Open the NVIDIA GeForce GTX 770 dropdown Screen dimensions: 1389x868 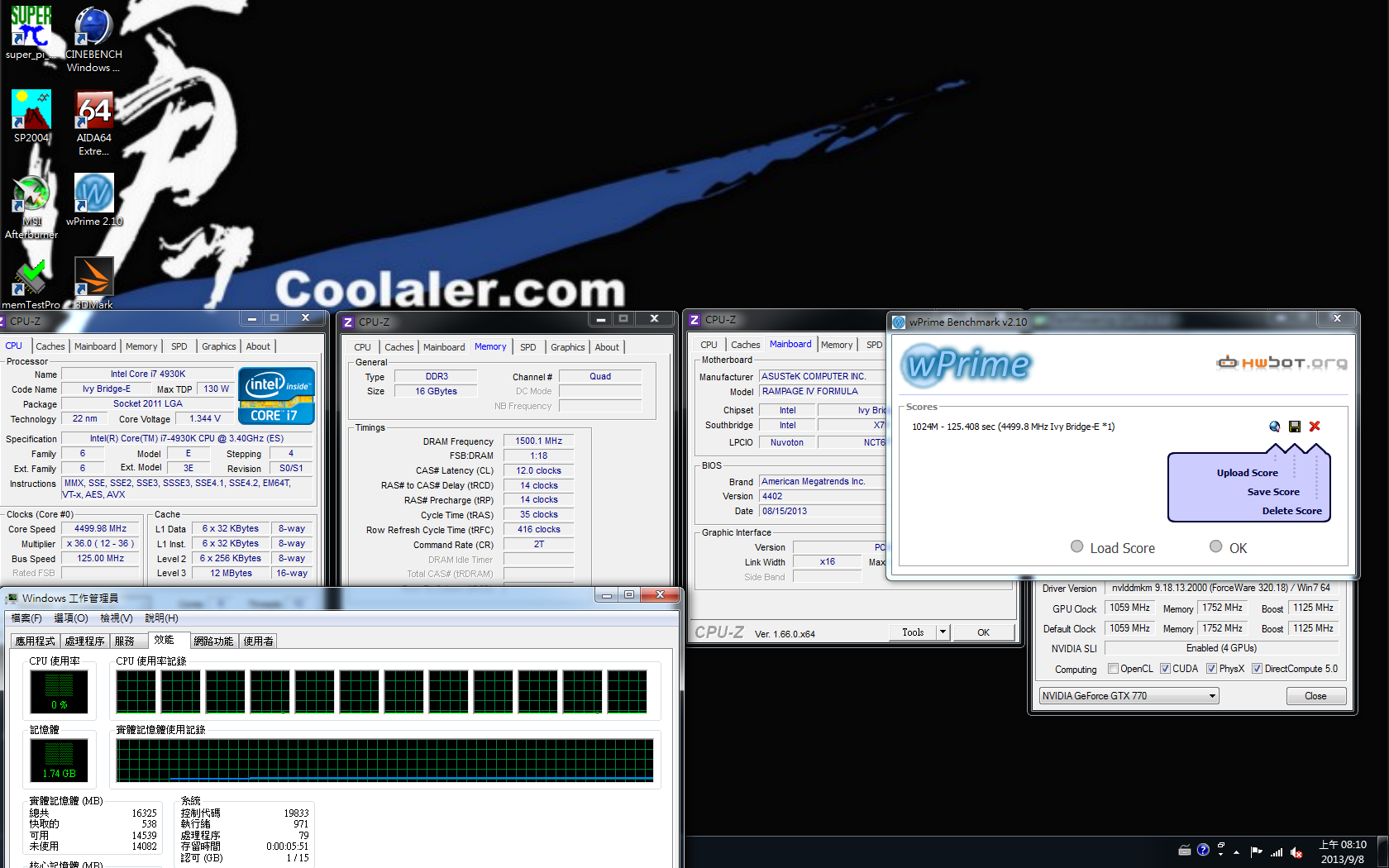coord(1129,695)
